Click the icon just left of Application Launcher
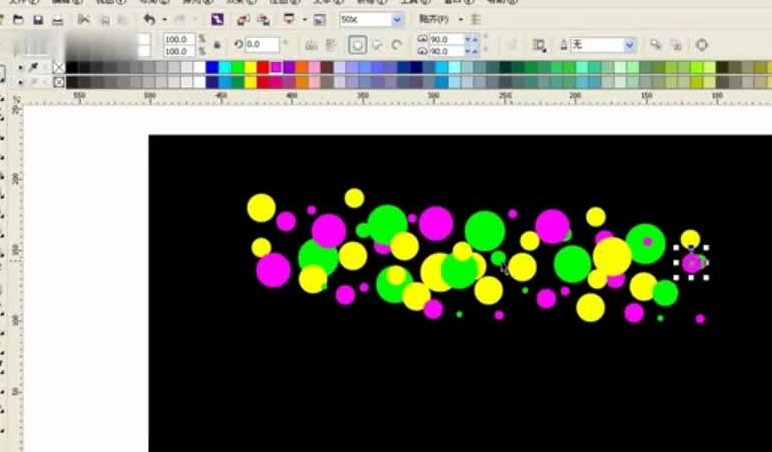Image resolution: width=772 pixels, height=452 pixels. click(x=263, y=20)
